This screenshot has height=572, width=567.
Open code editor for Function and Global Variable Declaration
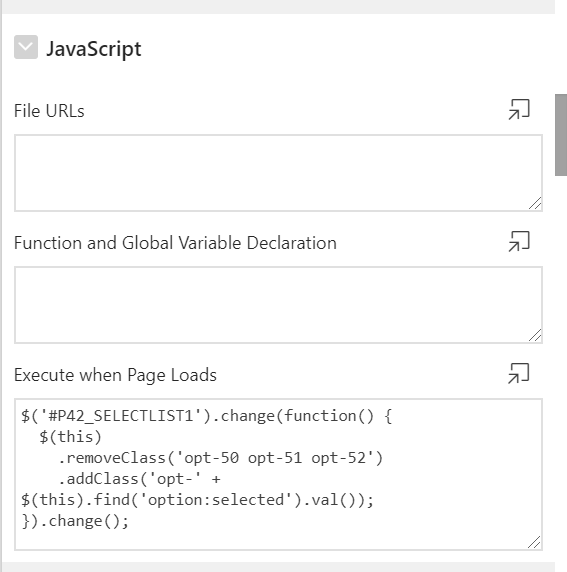pyautogui.click(x=519, y=241)
